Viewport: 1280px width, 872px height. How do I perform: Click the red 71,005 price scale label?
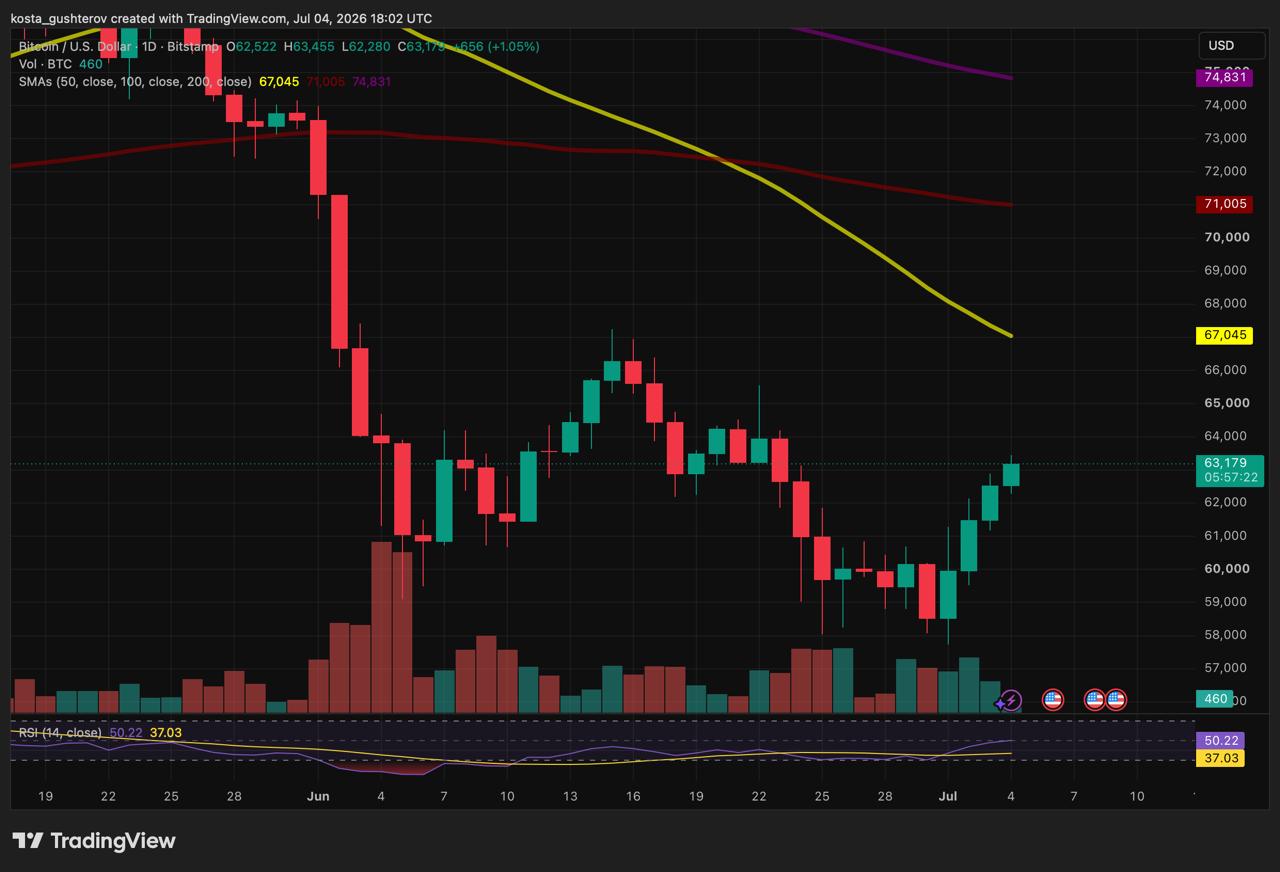1224,204
